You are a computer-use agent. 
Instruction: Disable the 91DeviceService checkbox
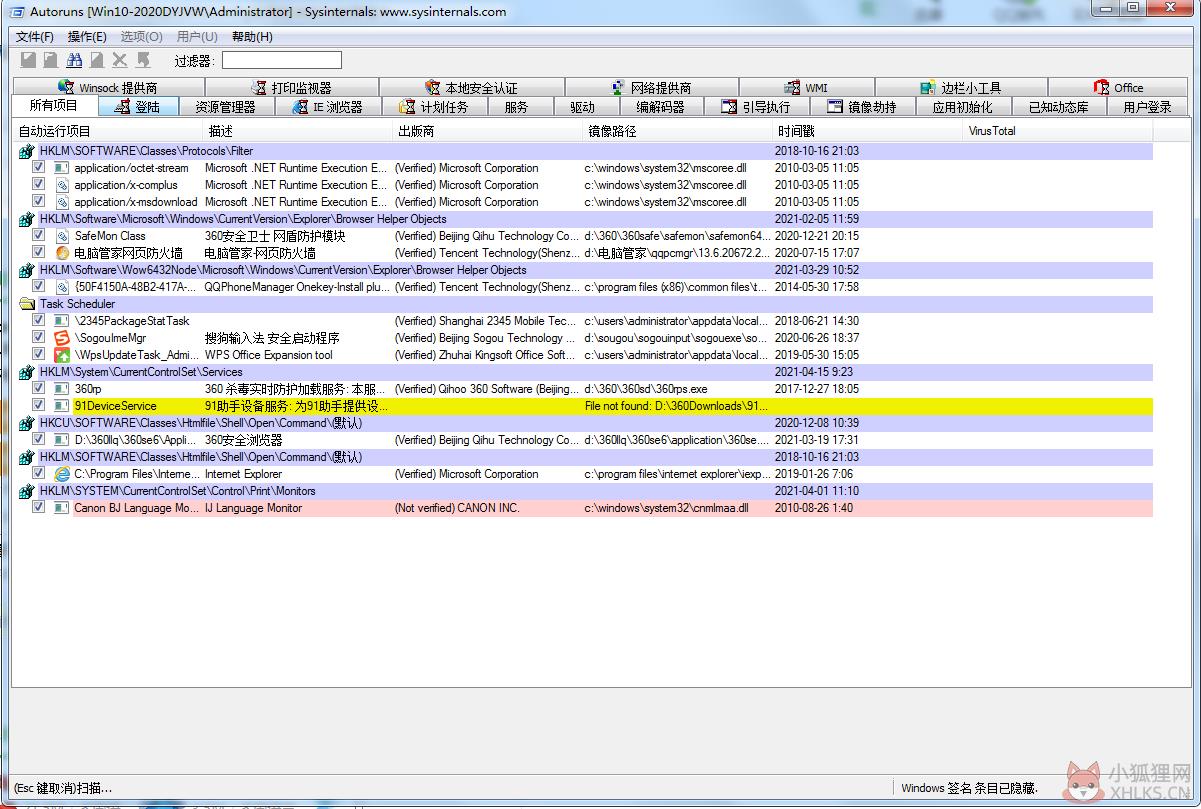(x=38, y=406)
